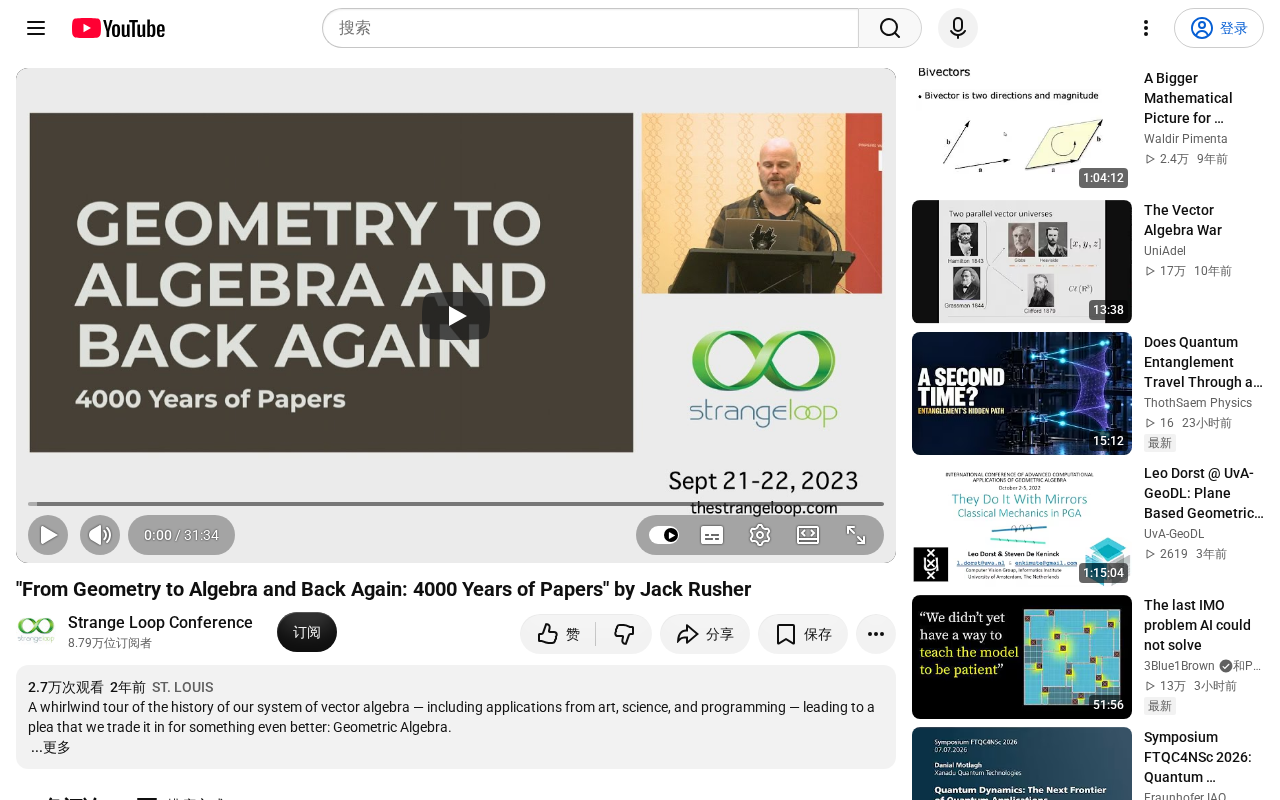
Task: Open video player settings gear
Action: click(x=760, y=535)
